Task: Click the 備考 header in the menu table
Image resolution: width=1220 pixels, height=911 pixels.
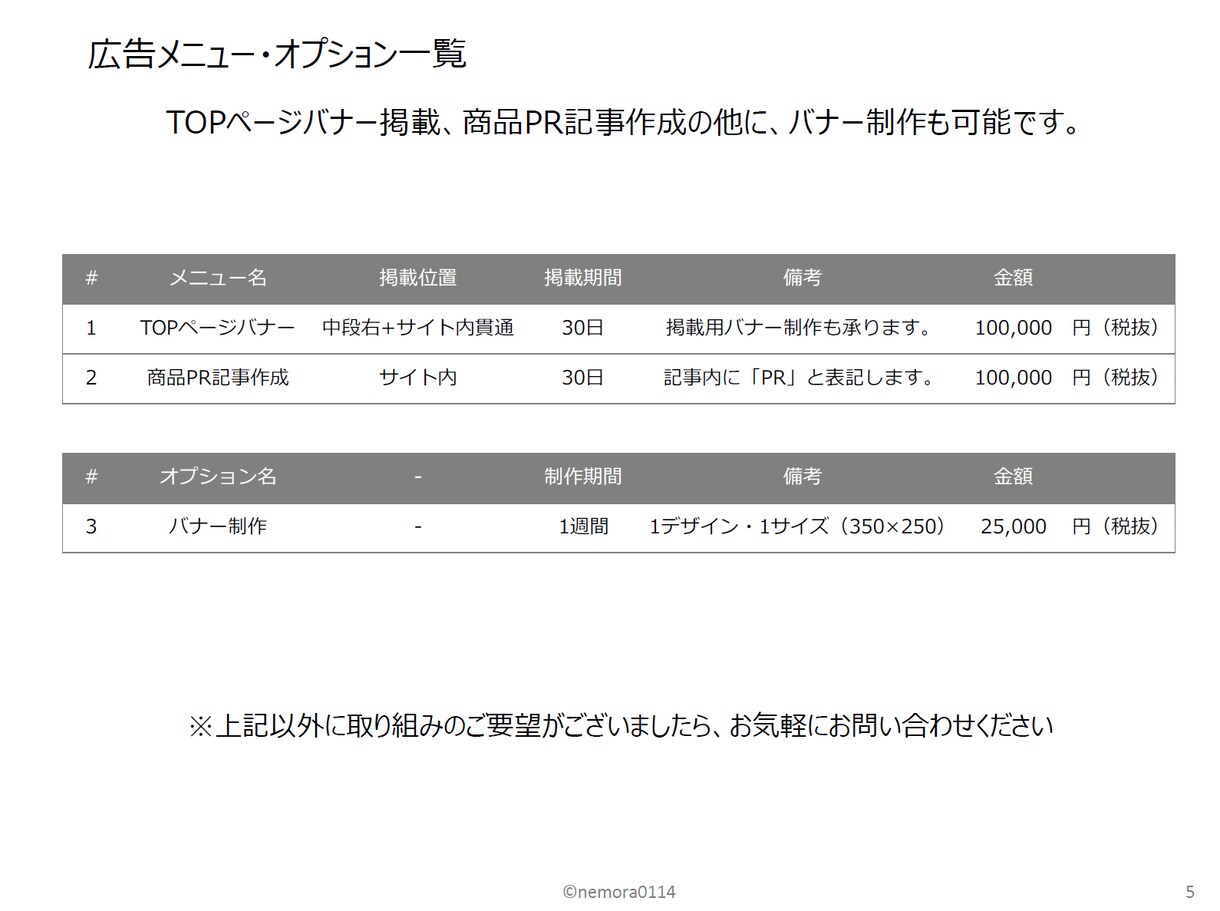Action: (802, 278)
